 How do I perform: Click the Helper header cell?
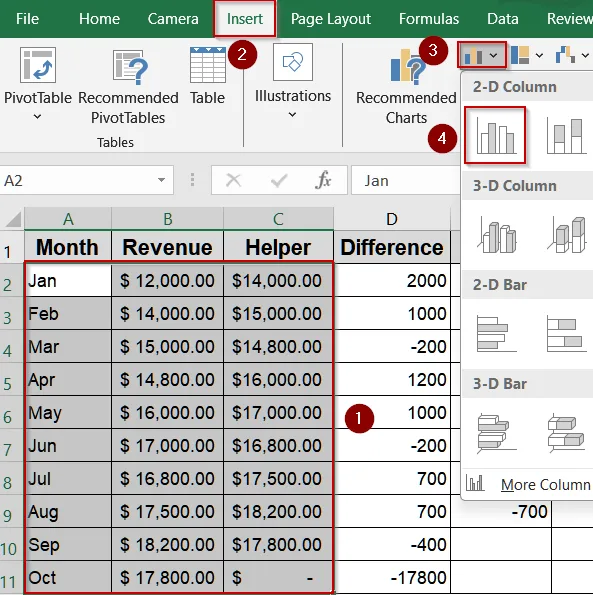pyautogui.click(x=278, y=247)
